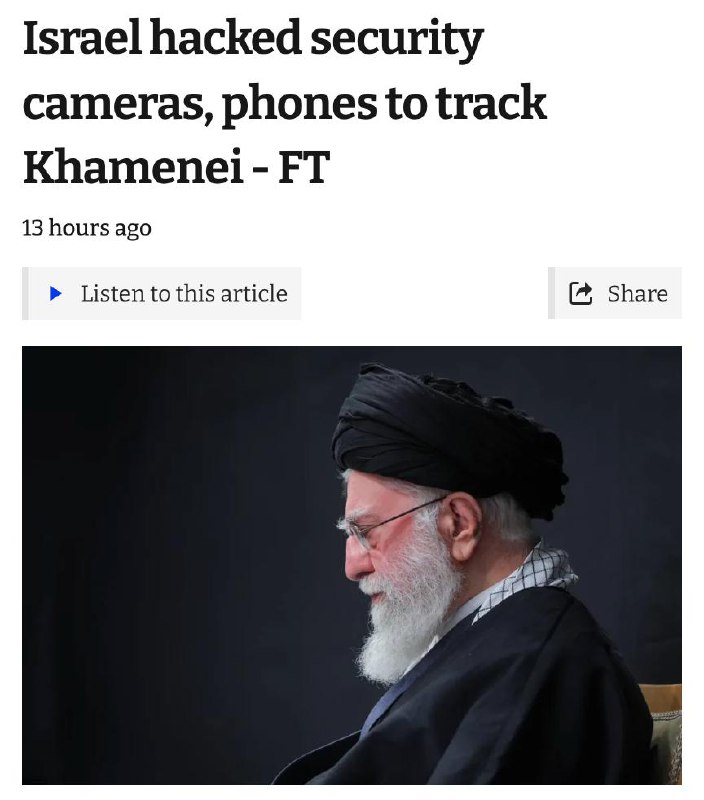Viewport: 704px width, 800px height.
Task: Click headline line cameras, phones to track
Action: tap(285, 104)
